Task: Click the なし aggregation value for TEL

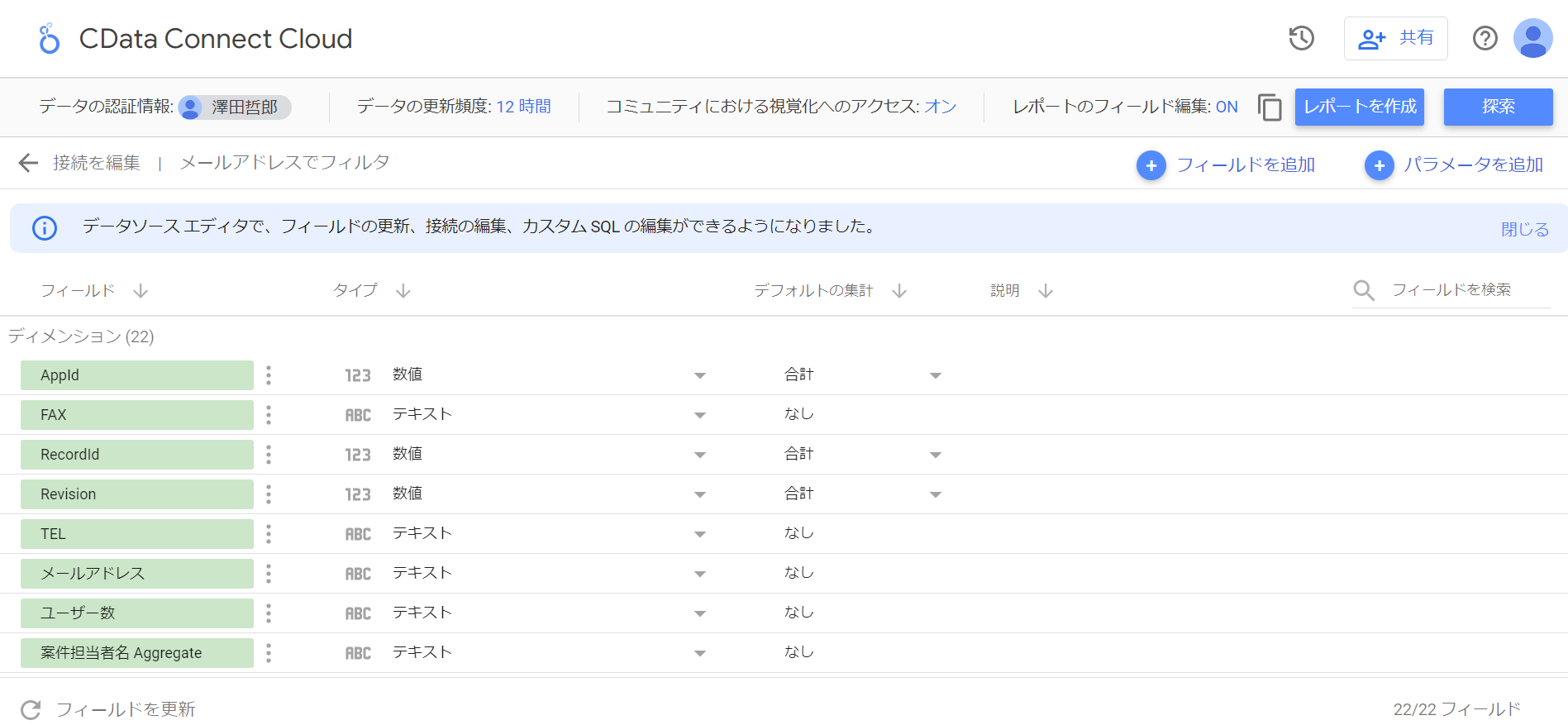Action: pyautogui.click(x=798, y=533)
